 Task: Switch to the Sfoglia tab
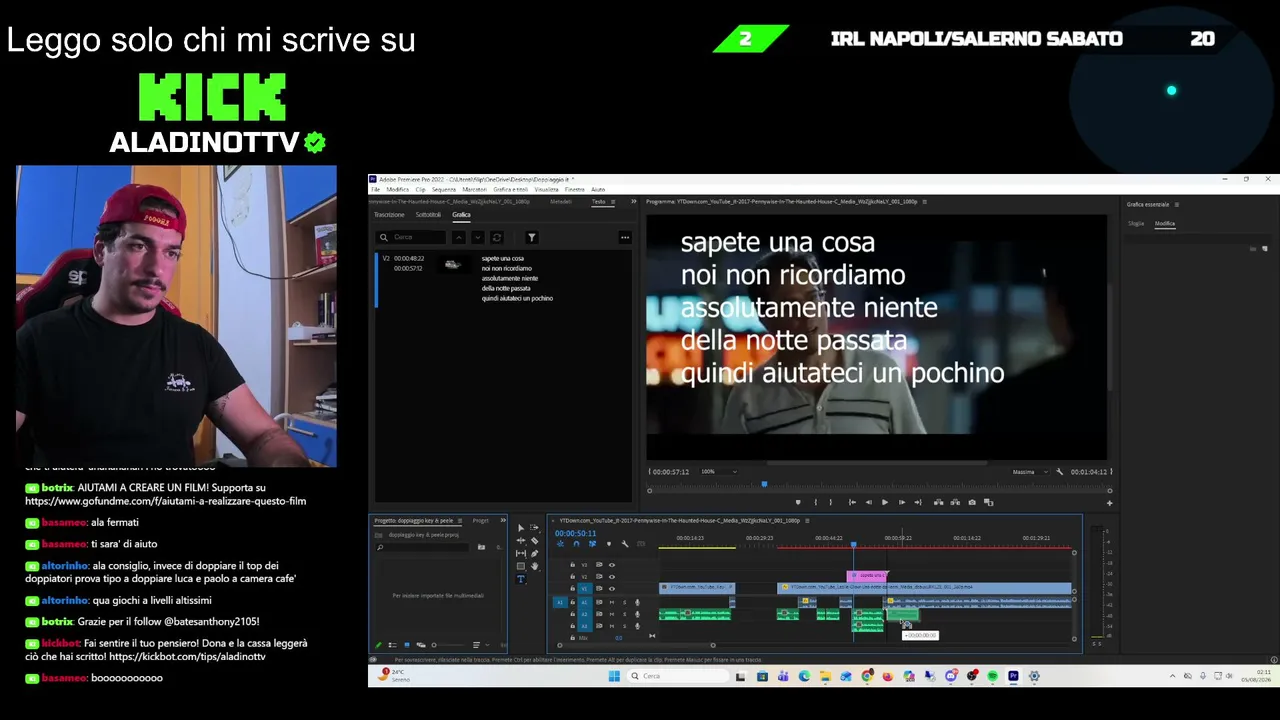pos(1136,224)
